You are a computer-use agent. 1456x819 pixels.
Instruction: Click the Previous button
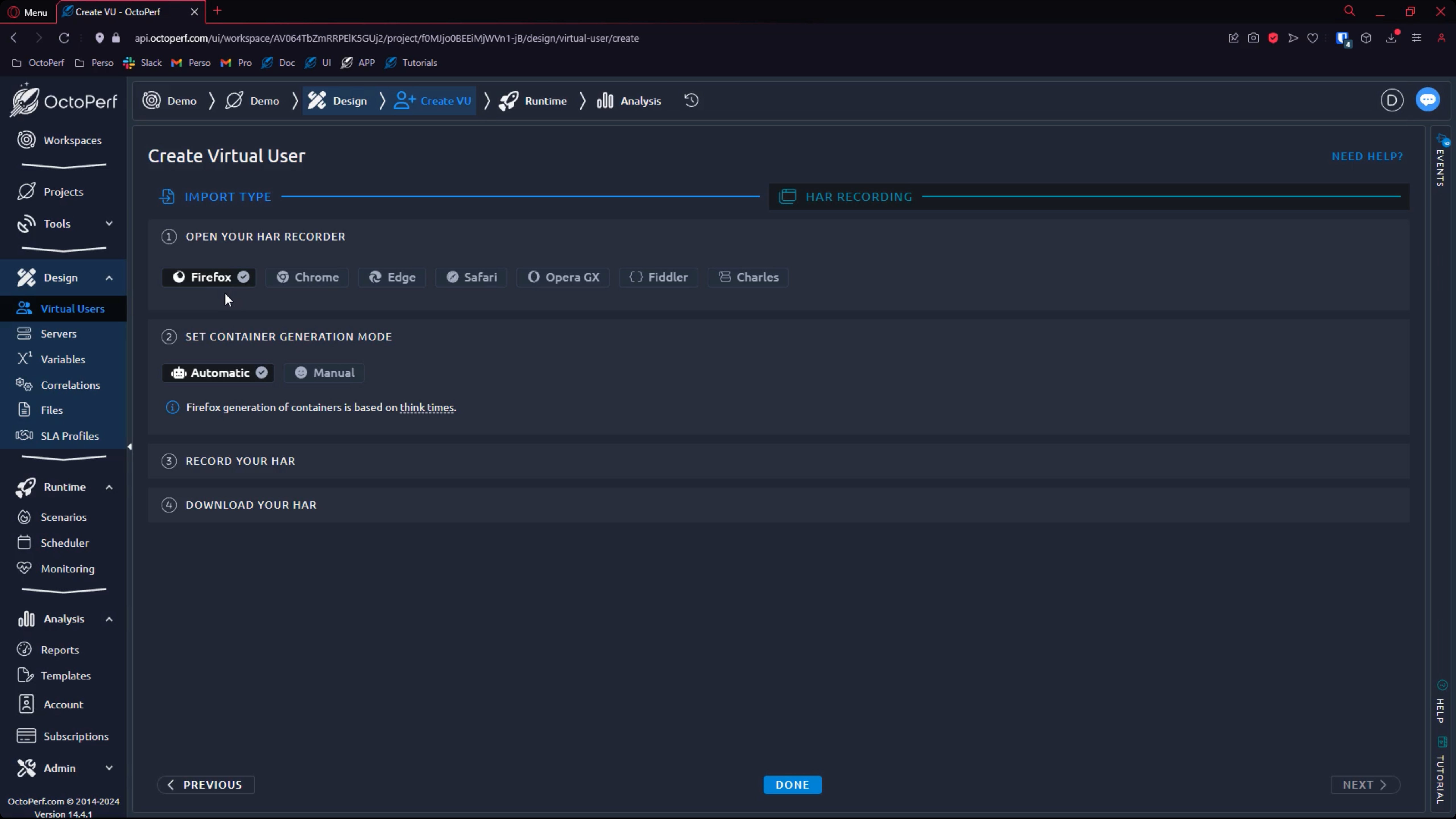coord(206,785)
